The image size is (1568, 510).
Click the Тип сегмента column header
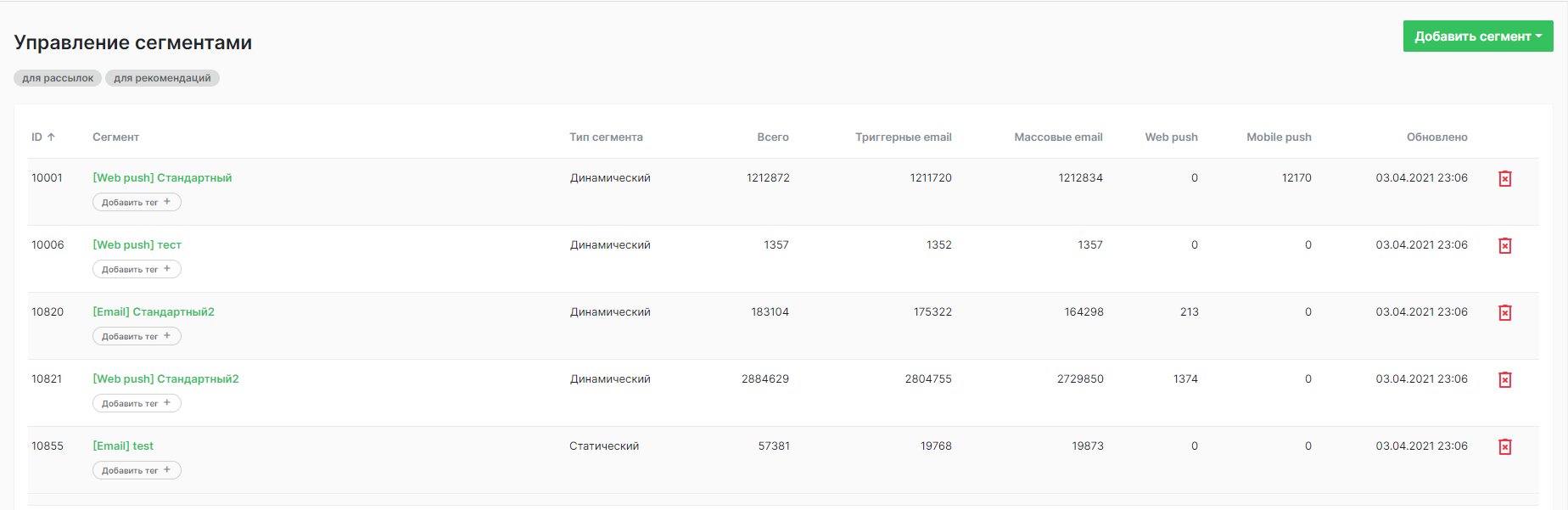coord(607,136)
